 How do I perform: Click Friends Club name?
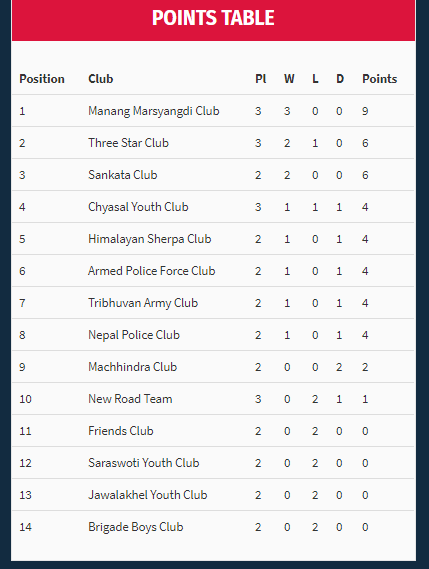coord(121,431)
